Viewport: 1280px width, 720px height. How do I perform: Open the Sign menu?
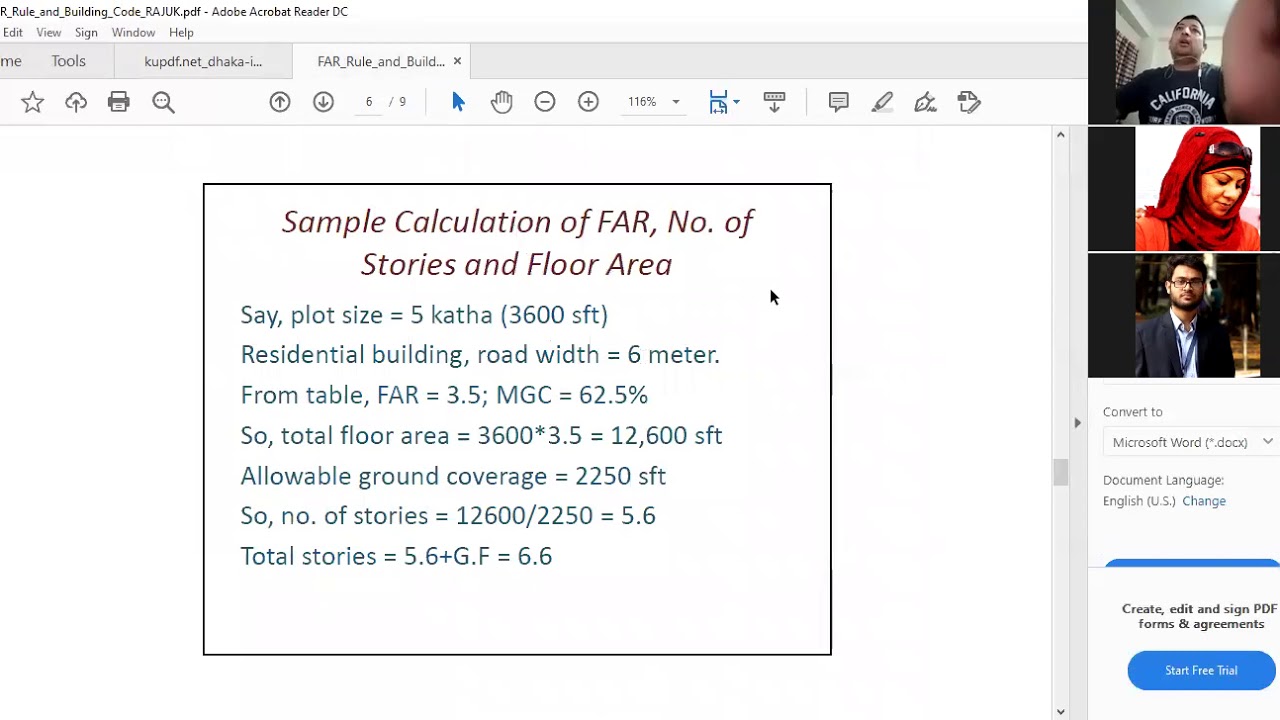pos(86,33)
